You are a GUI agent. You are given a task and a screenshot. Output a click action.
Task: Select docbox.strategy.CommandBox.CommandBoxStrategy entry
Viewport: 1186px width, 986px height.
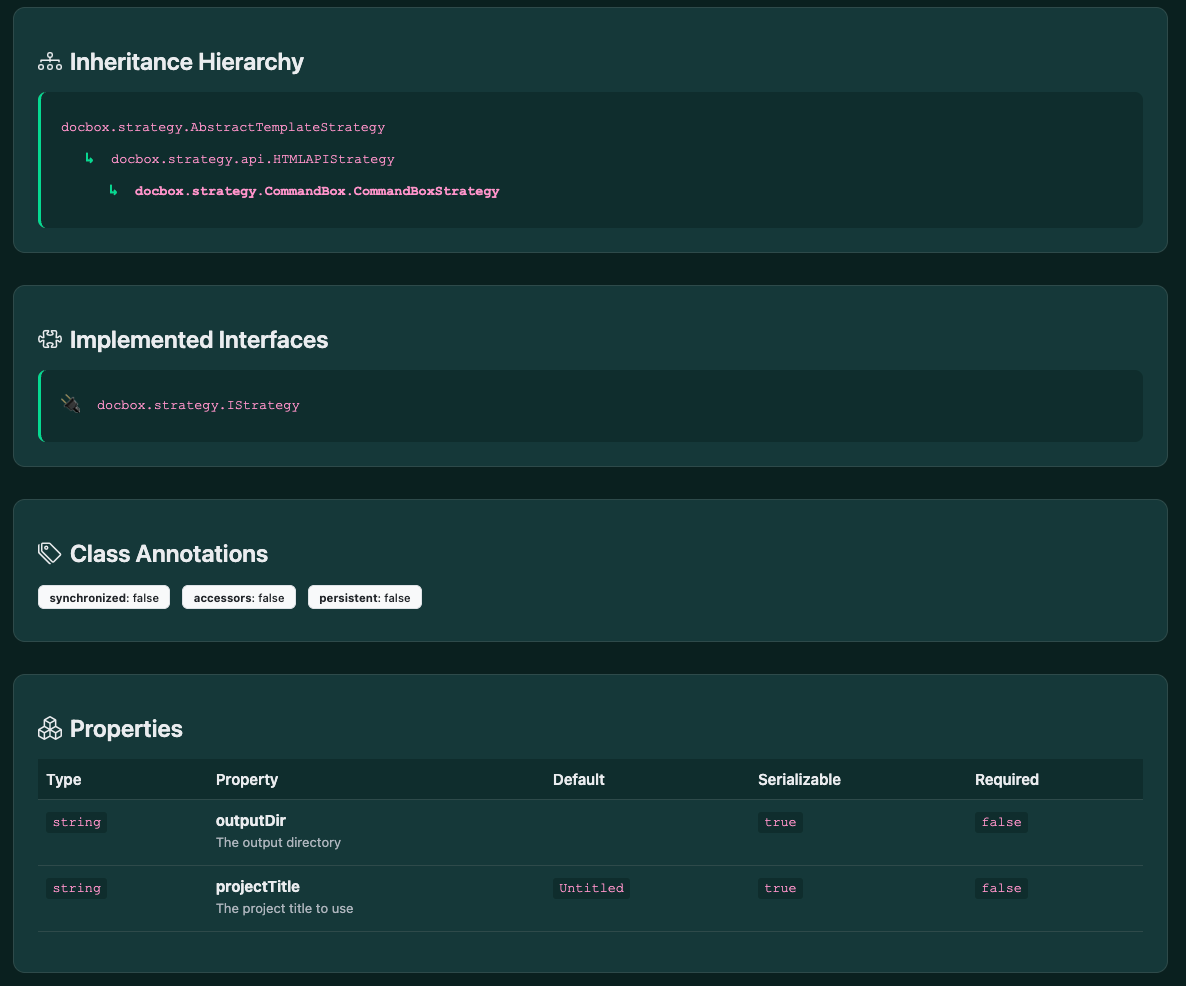tap(317, 191)
